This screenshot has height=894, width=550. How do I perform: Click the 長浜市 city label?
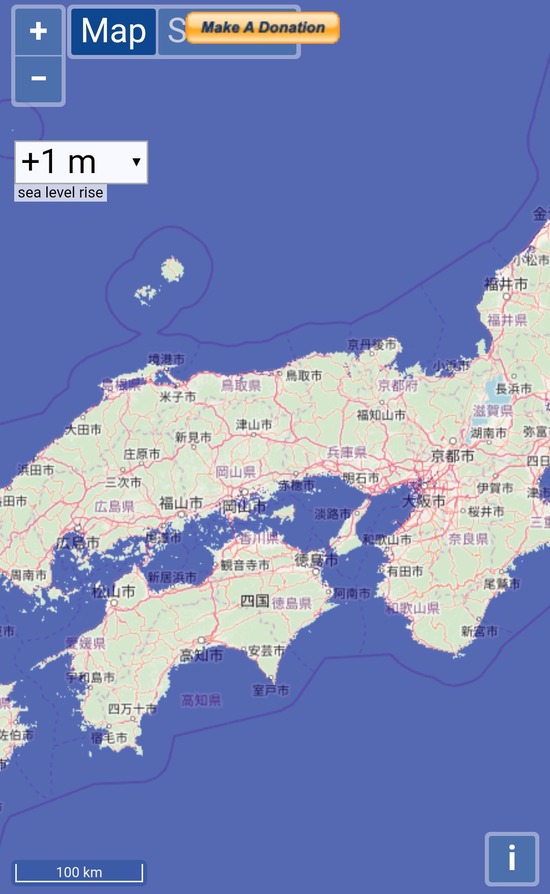coord(514,389)
